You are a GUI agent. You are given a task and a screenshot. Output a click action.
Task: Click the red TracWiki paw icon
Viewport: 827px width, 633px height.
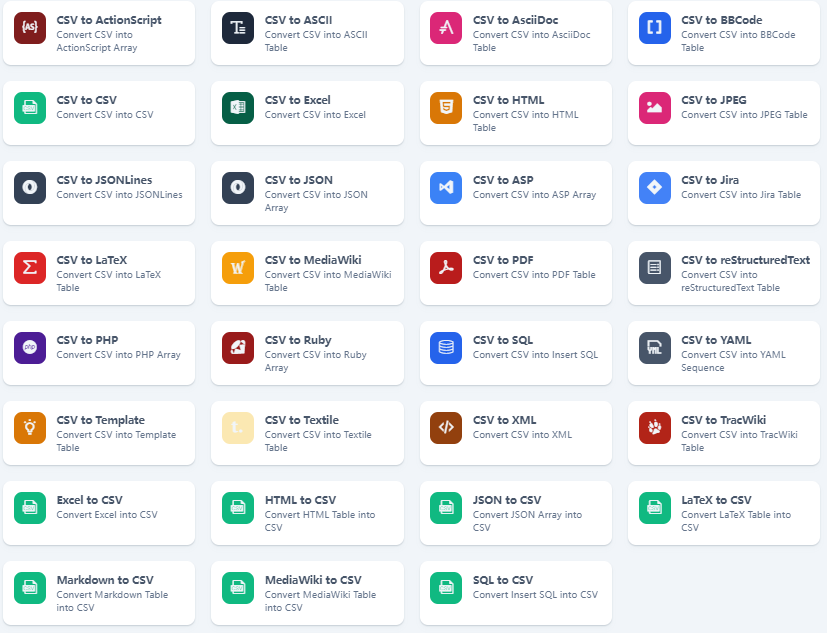[x=655, y=427]
